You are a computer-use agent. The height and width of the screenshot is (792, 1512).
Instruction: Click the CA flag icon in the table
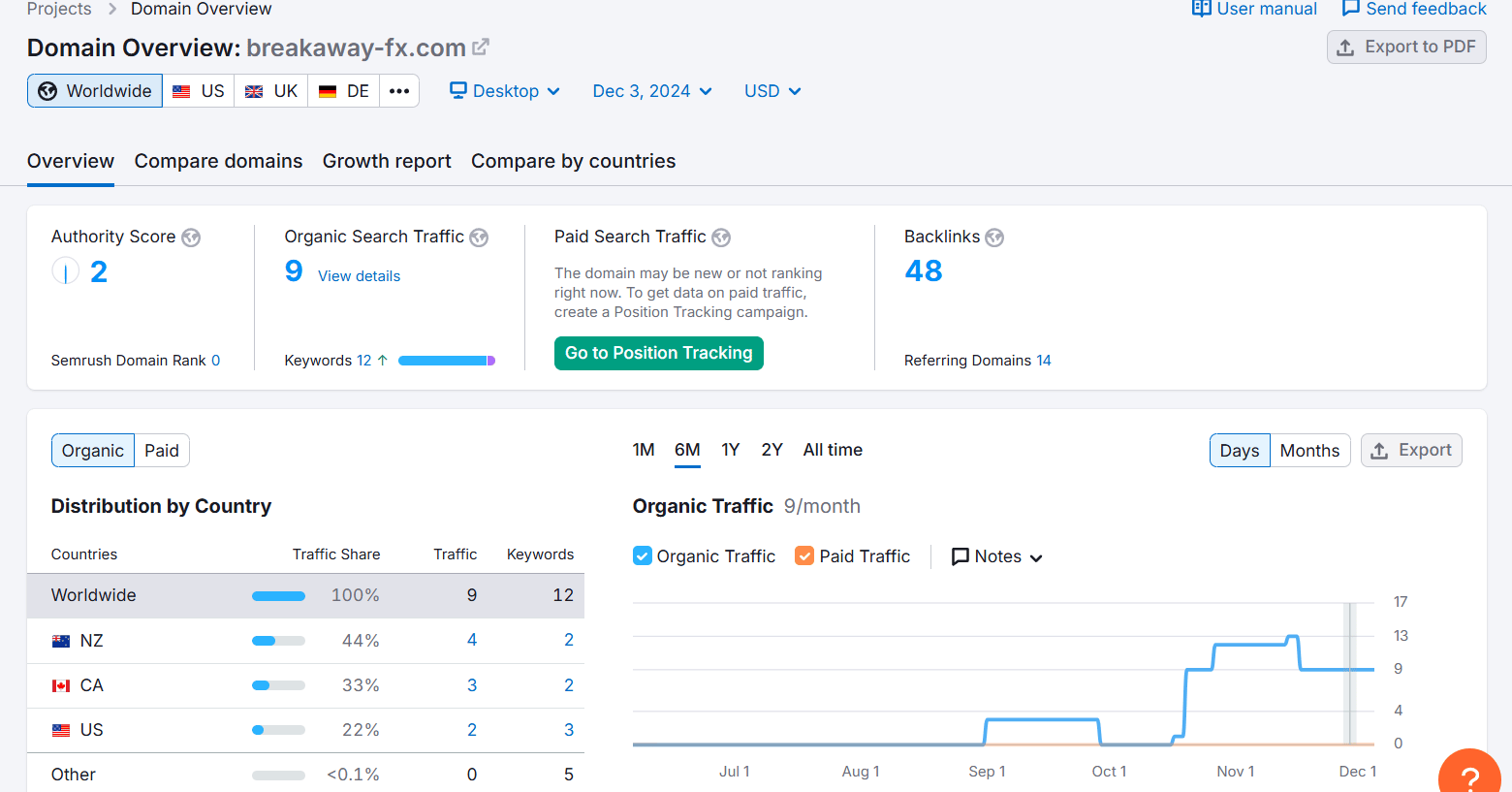click(x=61, y=685)
